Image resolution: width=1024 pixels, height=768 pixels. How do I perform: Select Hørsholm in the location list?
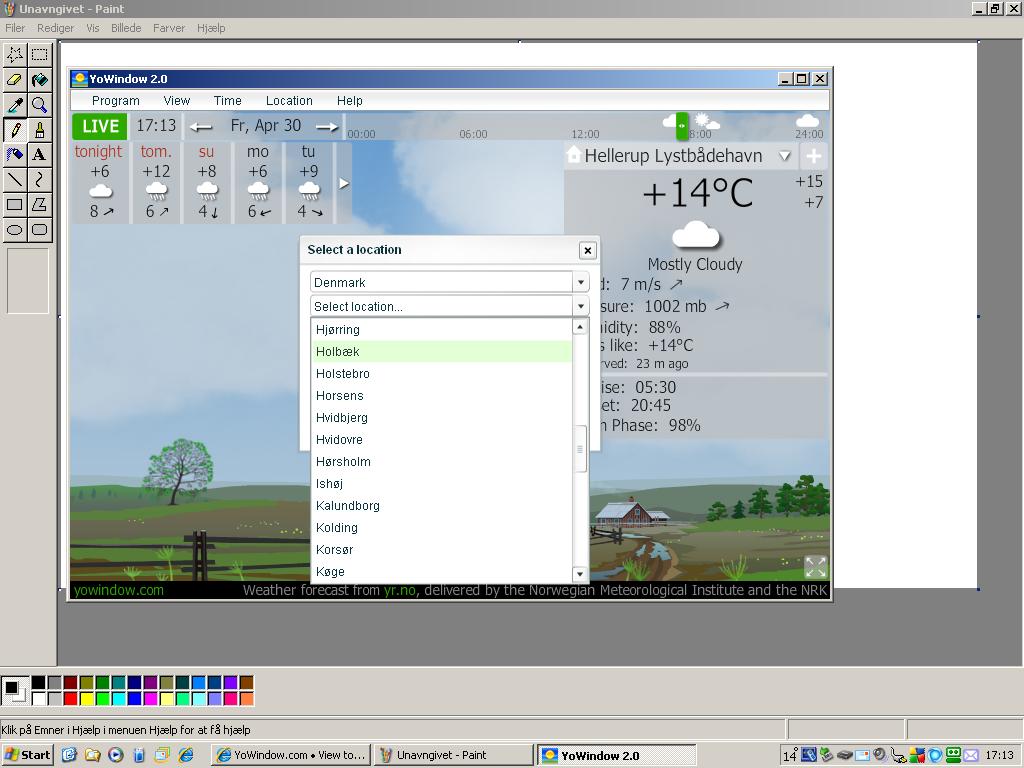point(441,462)
